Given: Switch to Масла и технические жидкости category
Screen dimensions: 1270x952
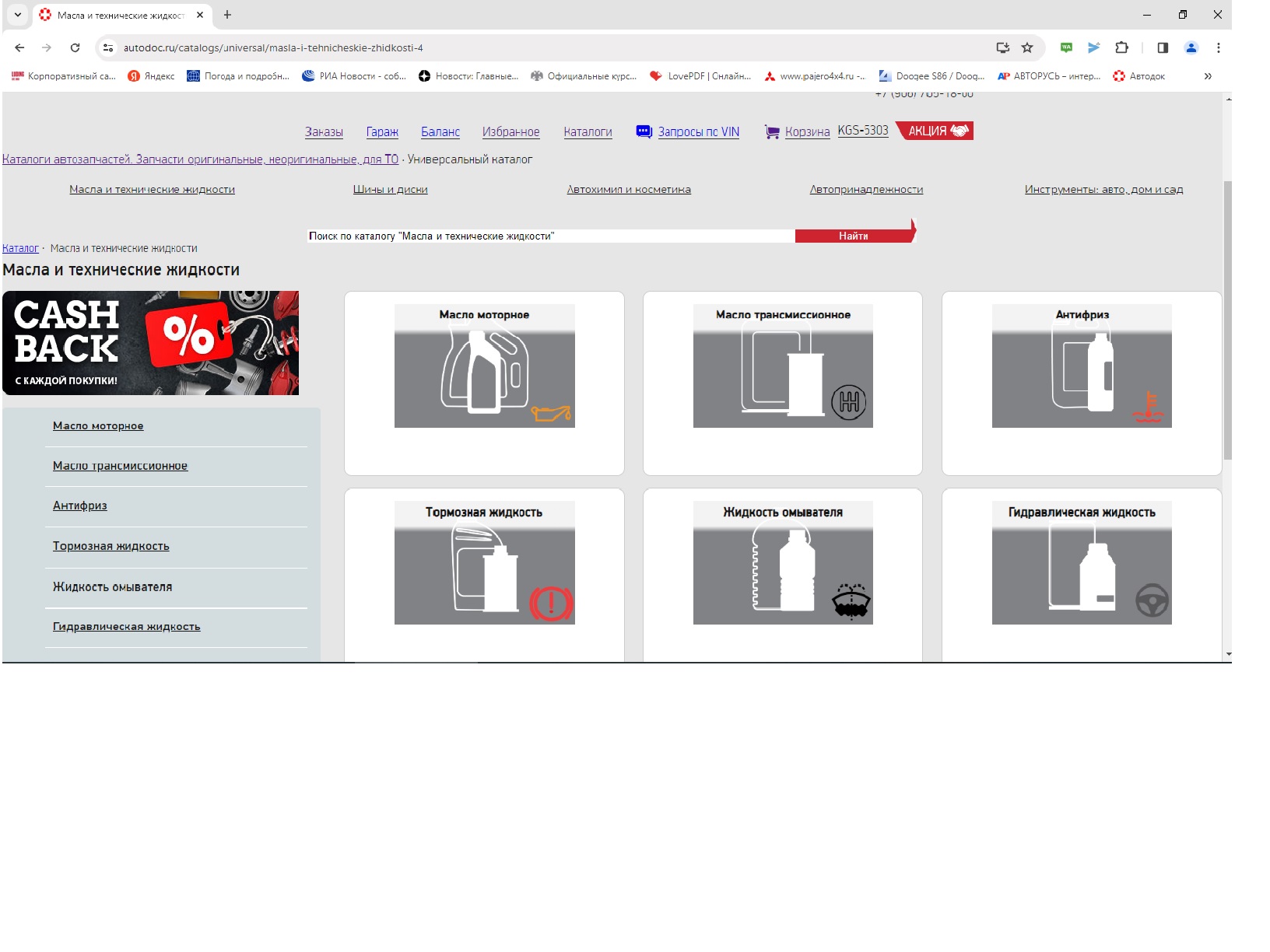Looking at the screenshot, I should pos(152,189).
